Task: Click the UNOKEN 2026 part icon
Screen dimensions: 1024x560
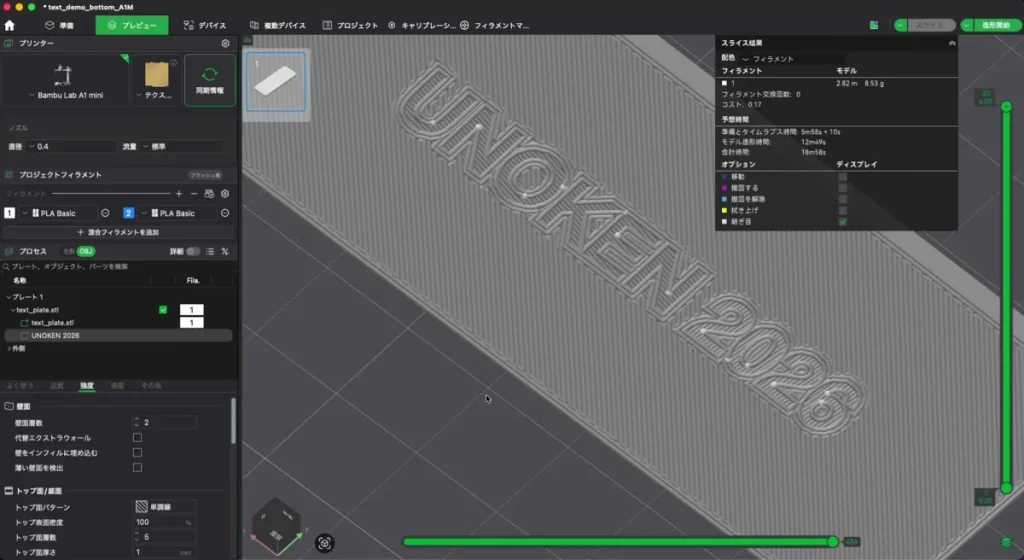Action: [25, 335]
